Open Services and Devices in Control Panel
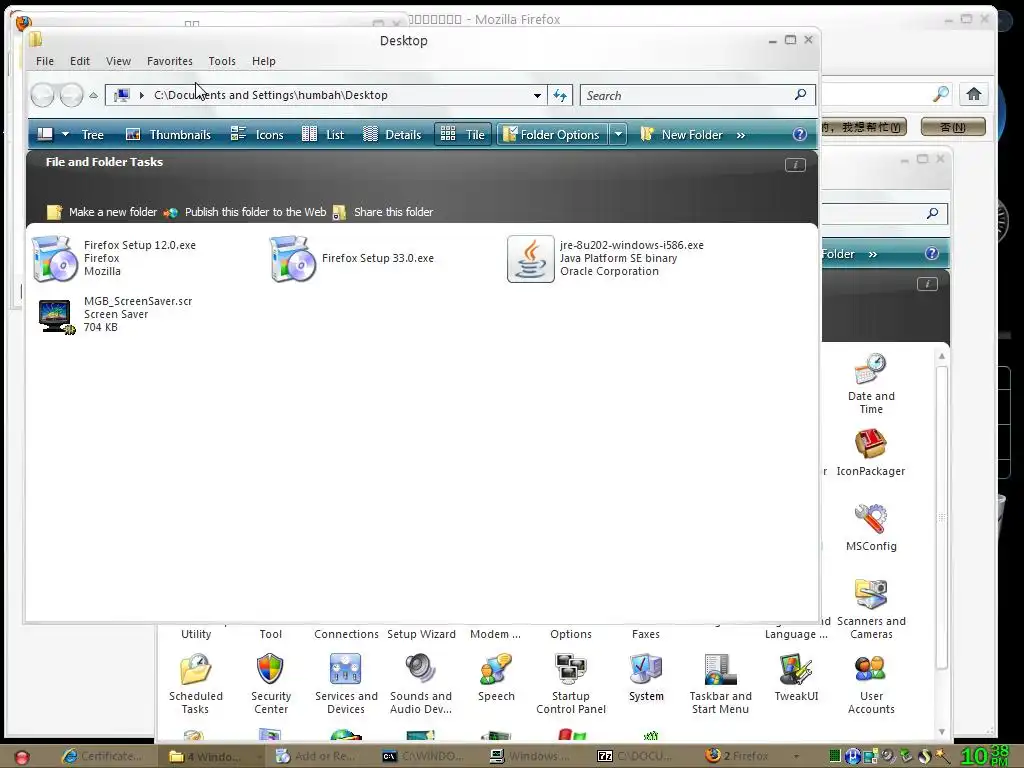The width and height of the screenshot is (1024, 768). pos(346,684)
